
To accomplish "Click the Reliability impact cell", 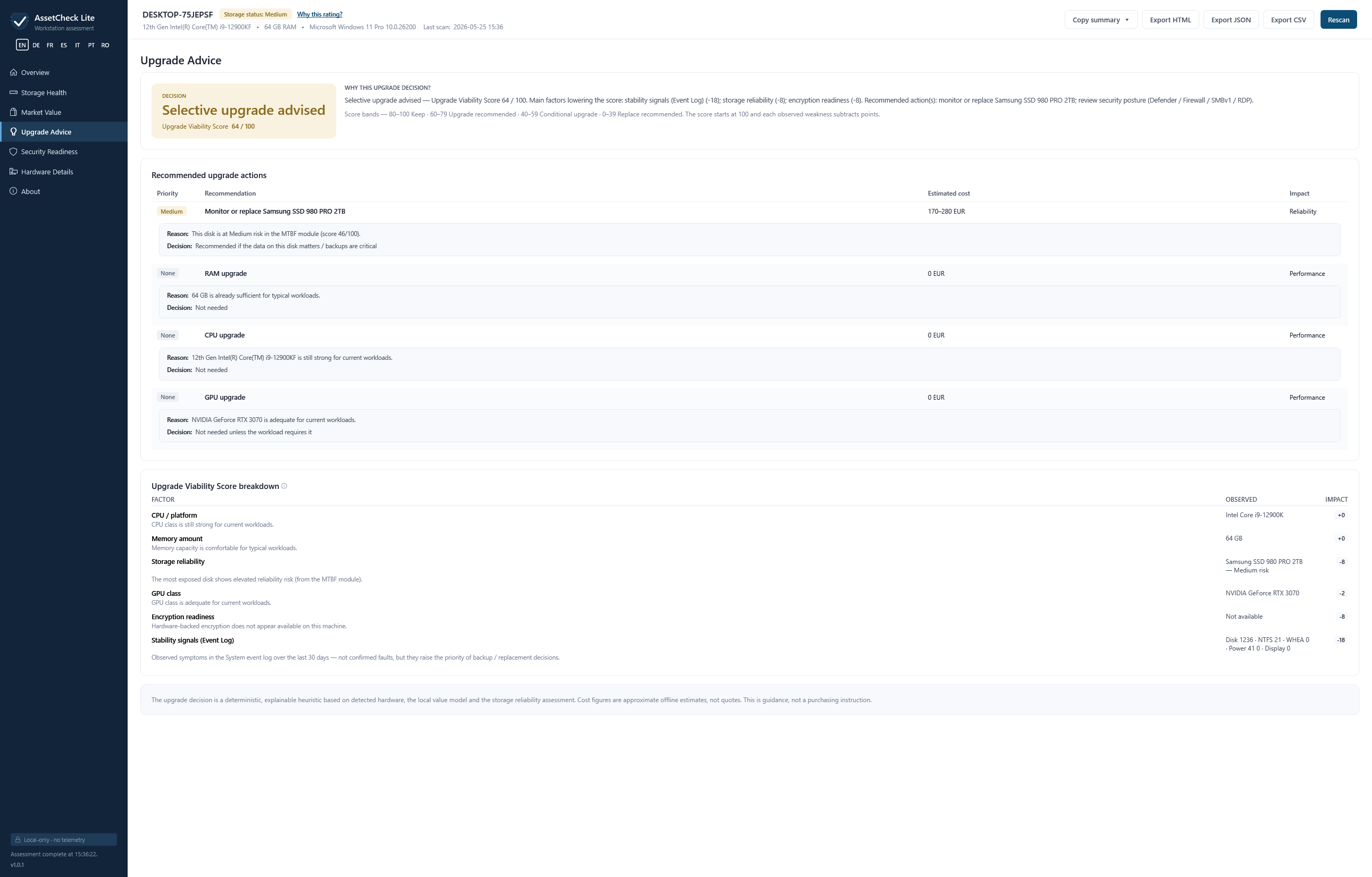I will click(1302, 212).
